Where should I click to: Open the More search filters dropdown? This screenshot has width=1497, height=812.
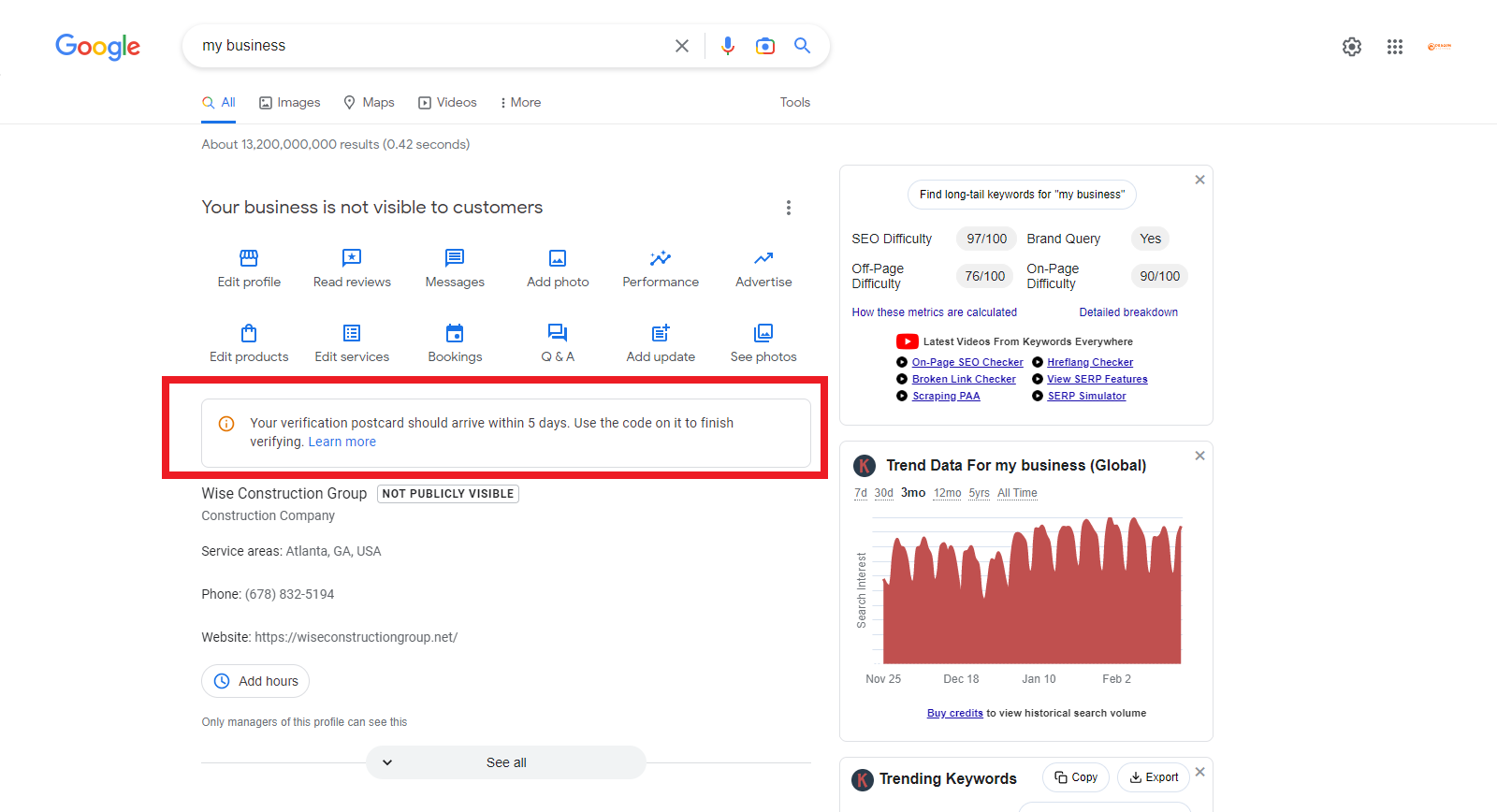[520, 103]
